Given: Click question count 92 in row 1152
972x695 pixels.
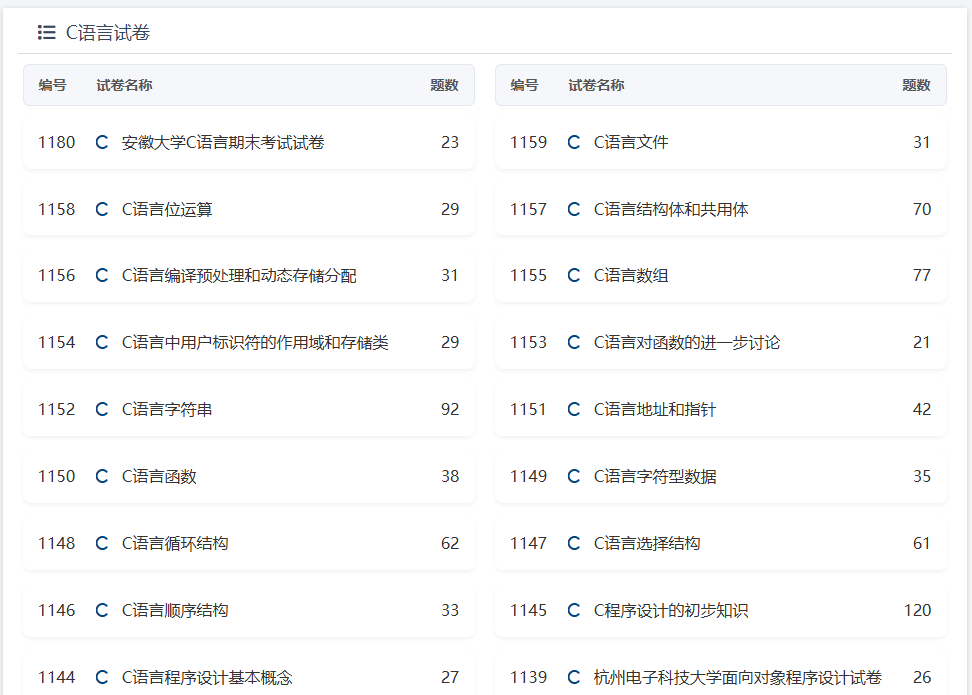Looking at the screenshot, I should [450, 409].
